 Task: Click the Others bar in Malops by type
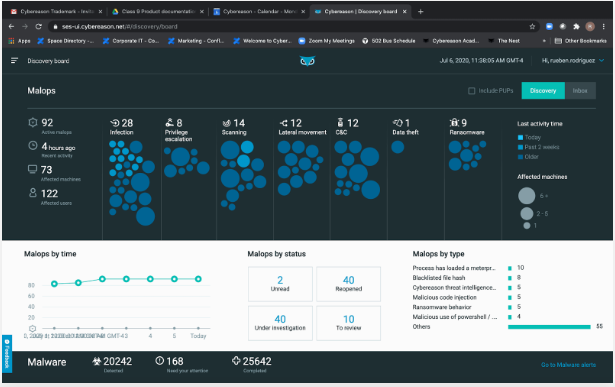(x=549, y=327)
